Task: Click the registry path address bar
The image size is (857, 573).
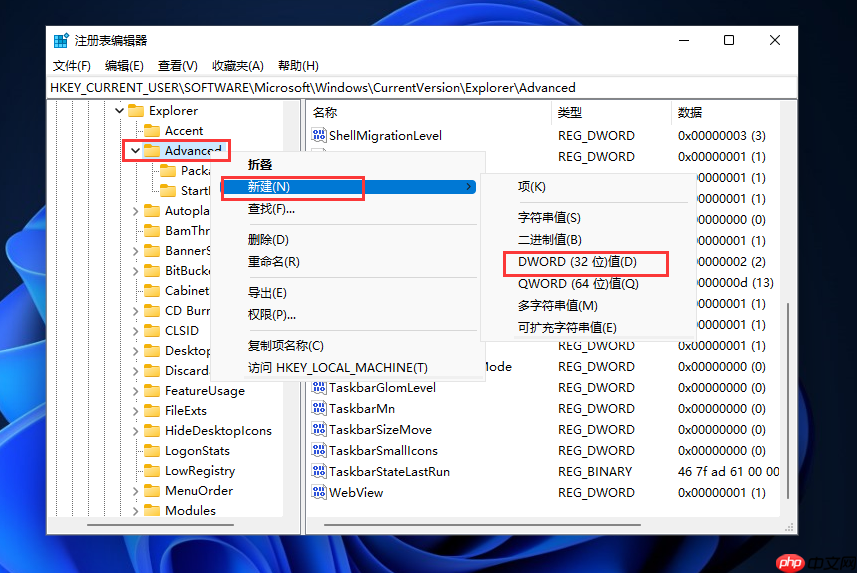Action: click(x=421, y=88)
